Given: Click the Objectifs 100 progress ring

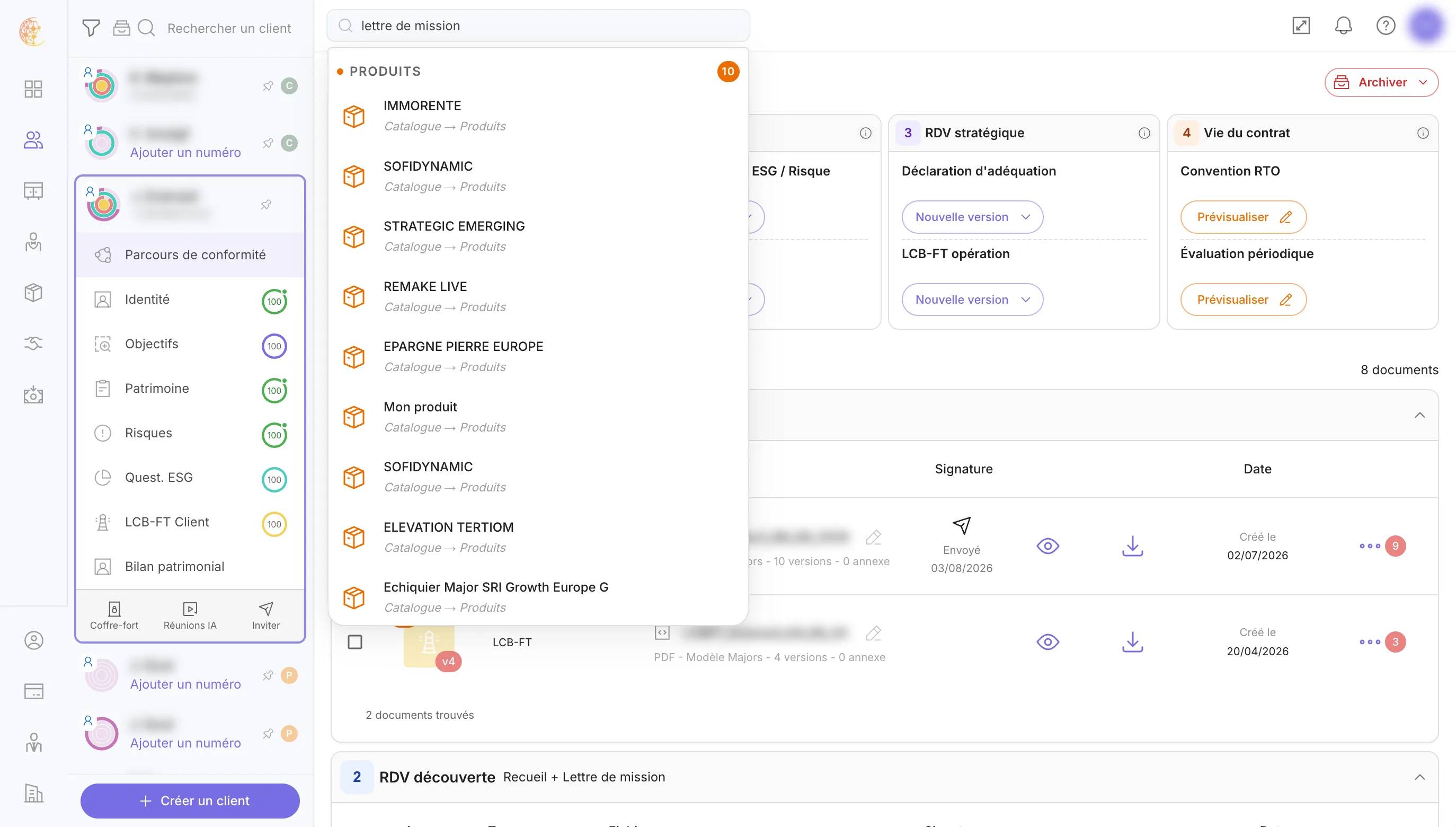Looking at the screenshot, I should [x=274, y=346].
